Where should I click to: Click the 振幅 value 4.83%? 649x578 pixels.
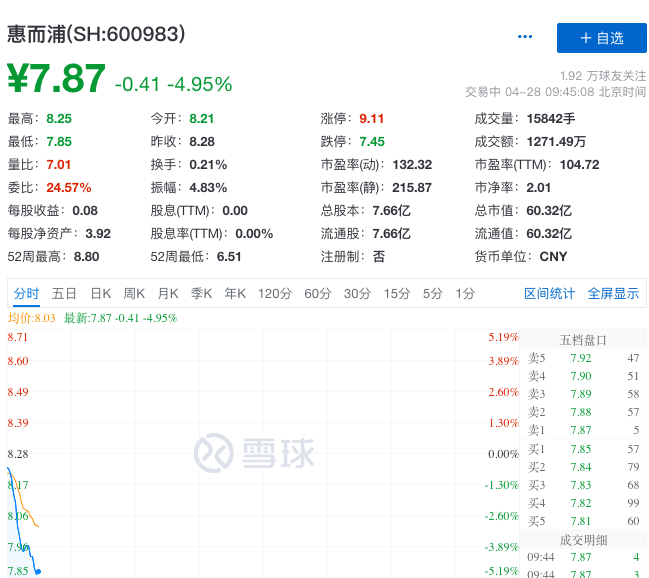[208, 188]
